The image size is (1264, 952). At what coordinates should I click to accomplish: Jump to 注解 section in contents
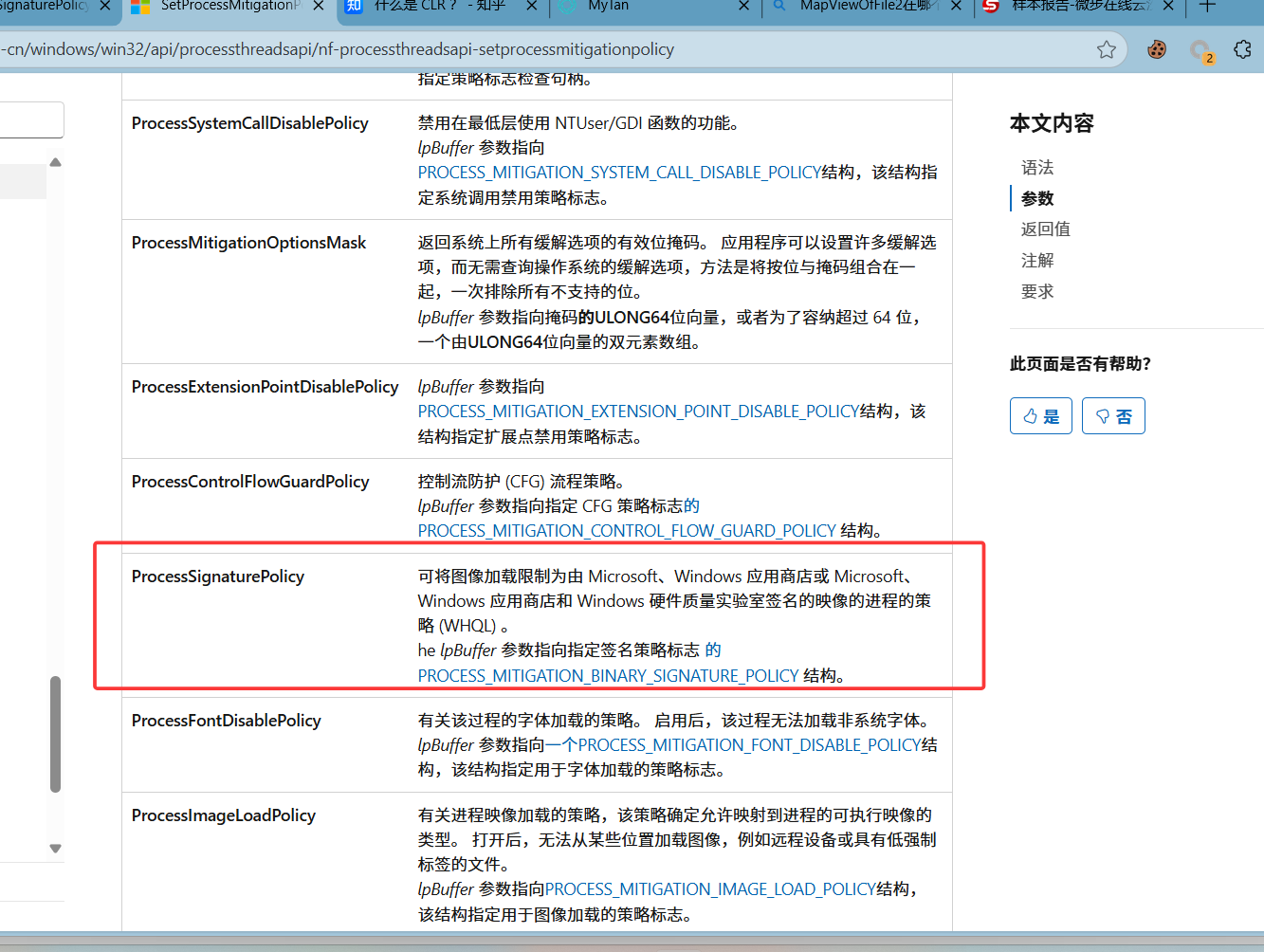1037,260
